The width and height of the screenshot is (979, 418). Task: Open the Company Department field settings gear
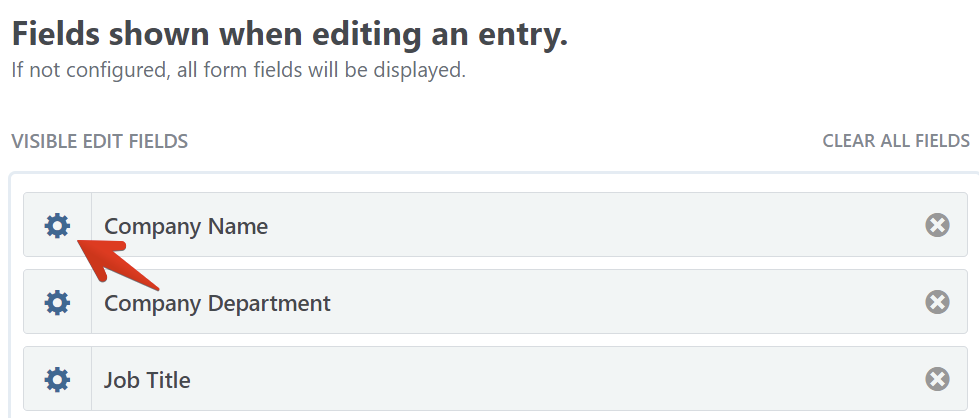tap(58, 302)
